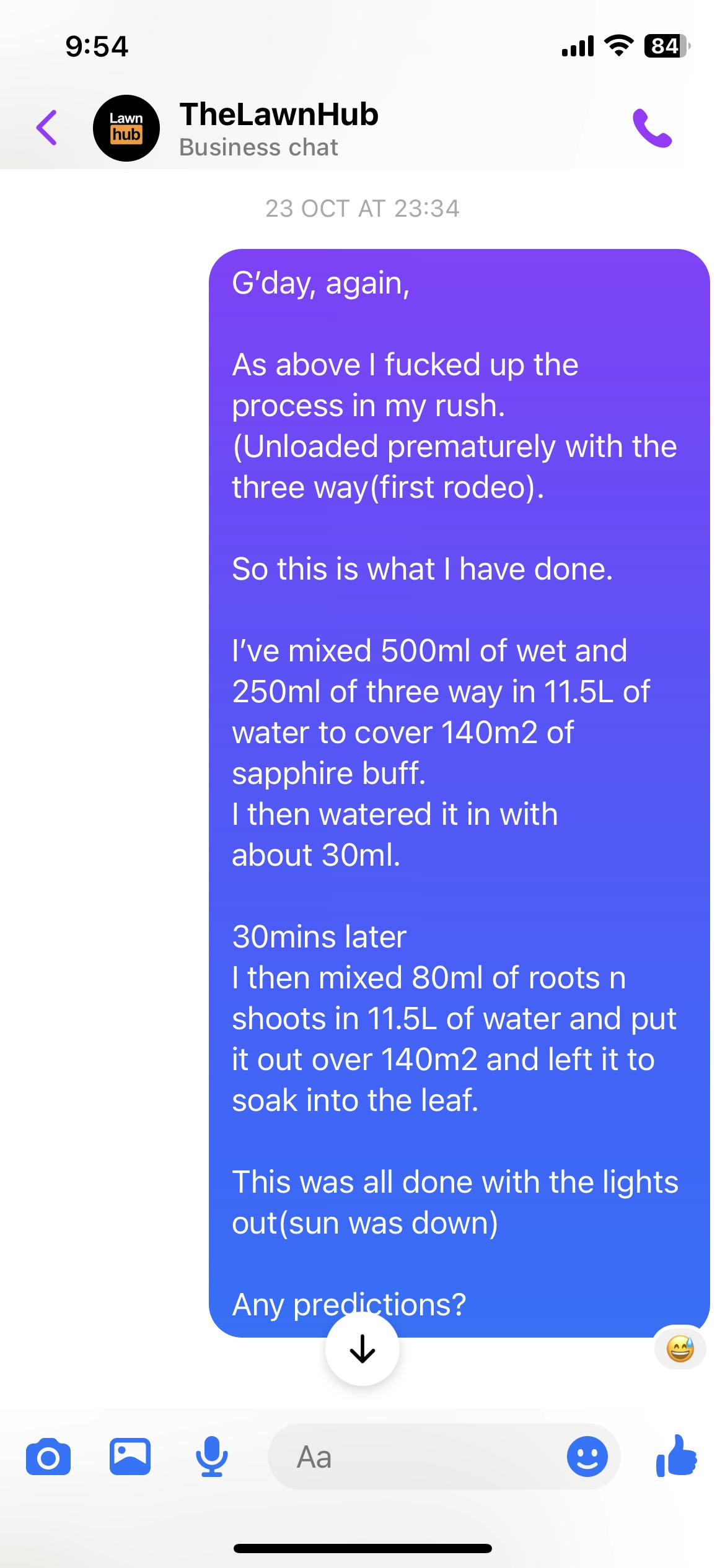Tap the Business chat subtitle

258,147
